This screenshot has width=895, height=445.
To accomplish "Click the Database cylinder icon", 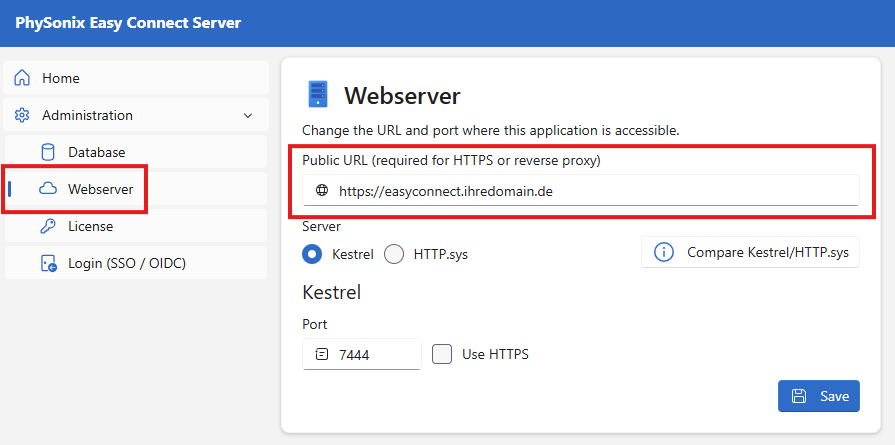I will [48, 152].
